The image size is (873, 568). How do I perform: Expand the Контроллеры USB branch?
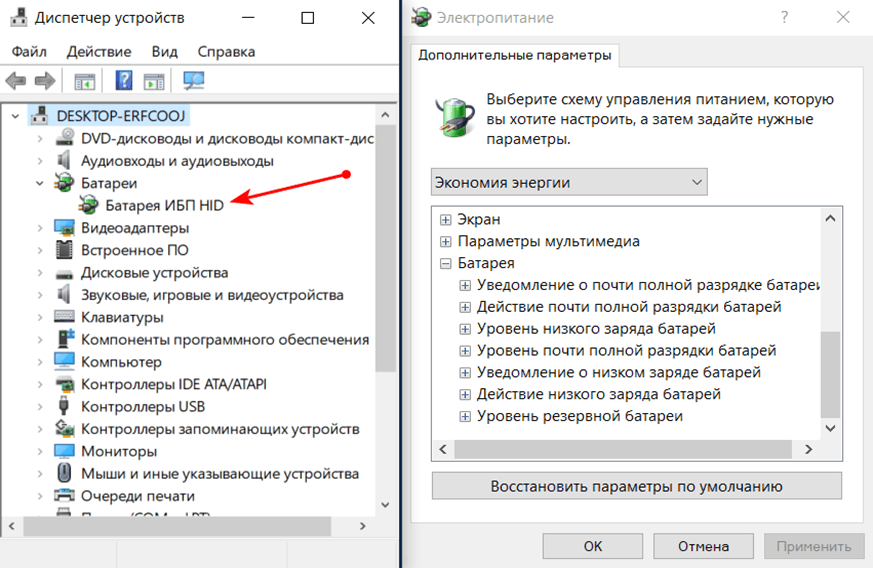[x=40, y=407]
